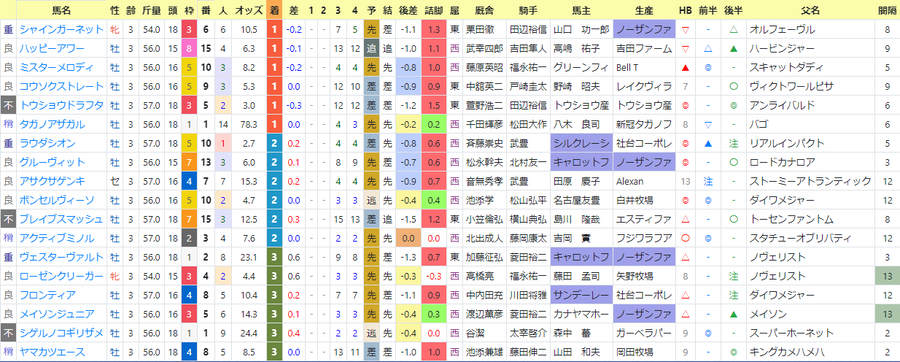Select breeder cell 岡田牧場
Screen dimensions: 900x362
[643, 351]
